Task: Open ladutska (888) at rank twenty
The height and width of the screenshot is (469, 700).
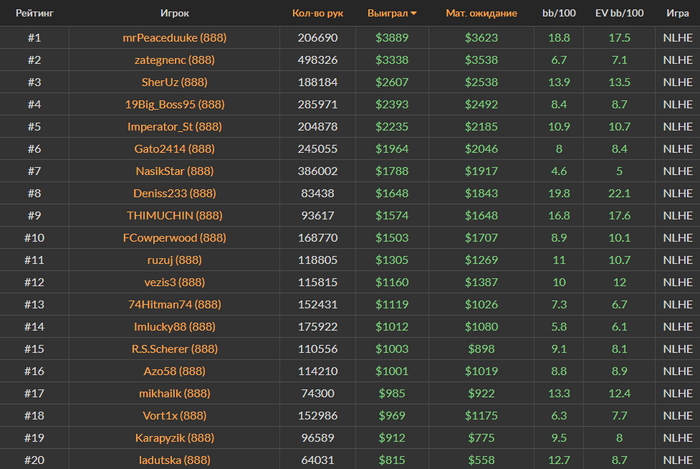Action: tap(175, 460)
